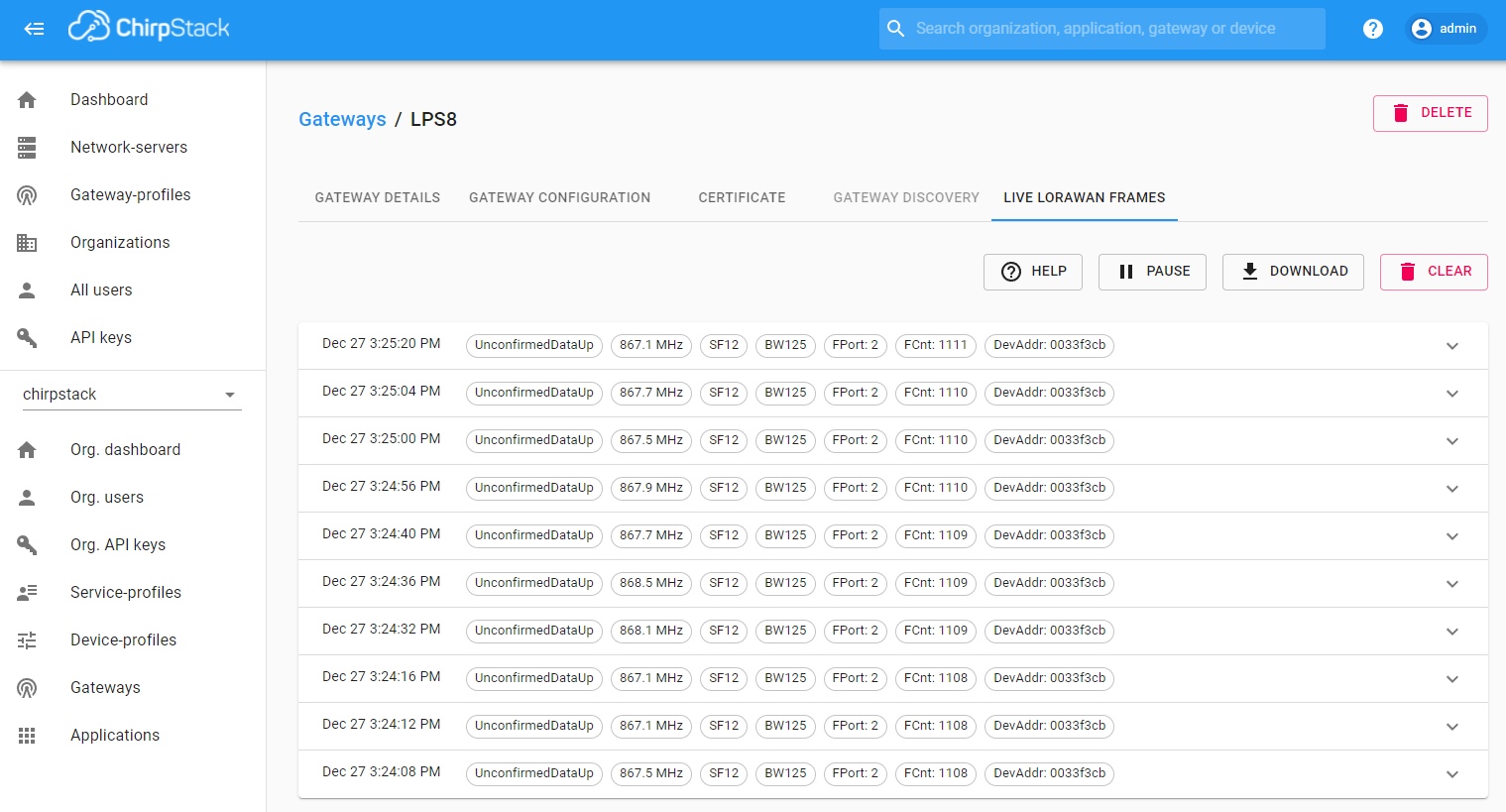Open Device-profiles in the sidebar
Viewport: 1506px width, 812px height.
[x=133, y=640]
